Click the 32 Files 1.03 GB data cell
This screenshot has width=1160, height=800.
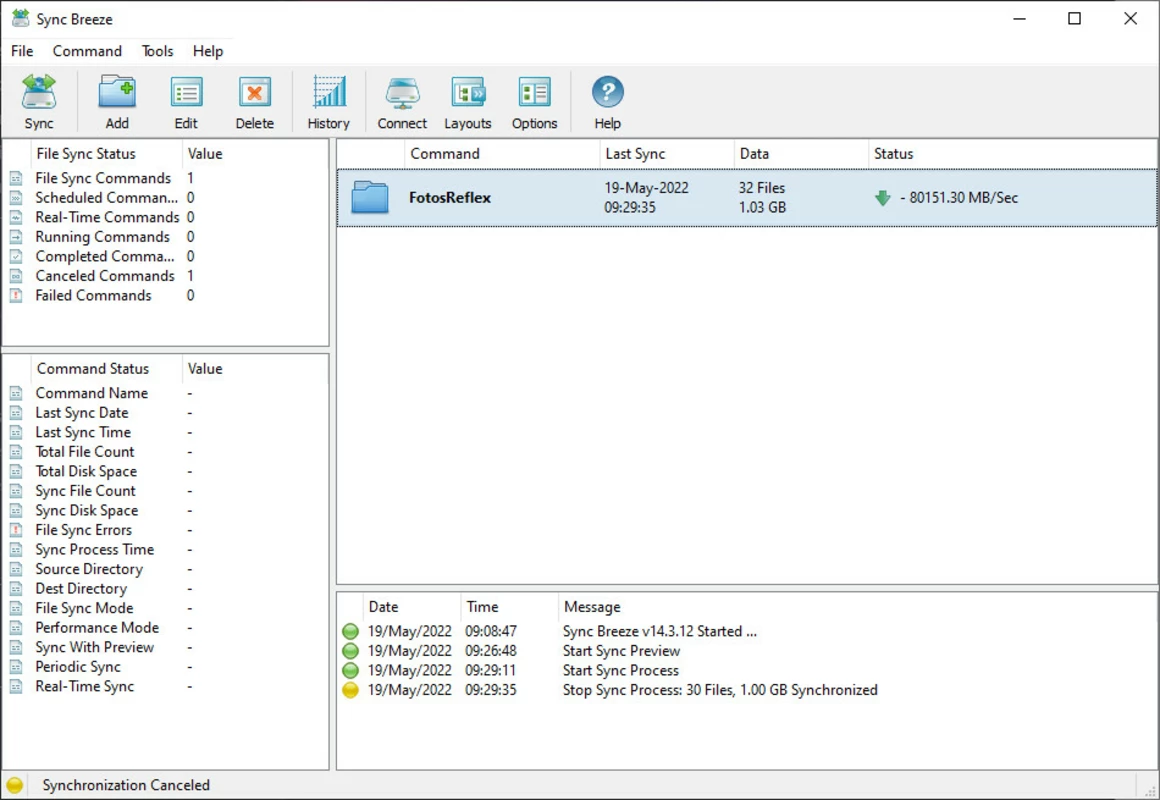[x=762, y=198]
